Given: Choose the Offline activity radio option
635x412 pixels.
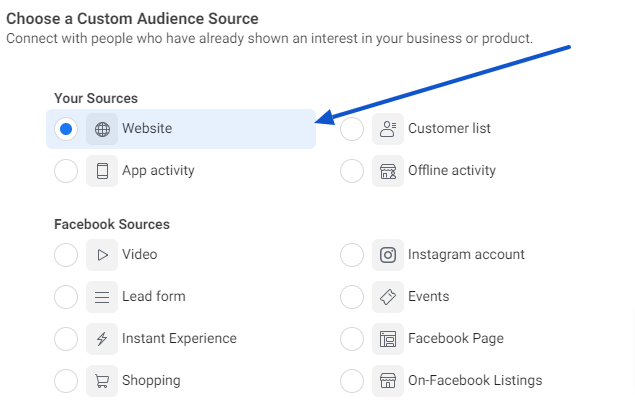Looking at the screenshot, I should click(352, 171).
